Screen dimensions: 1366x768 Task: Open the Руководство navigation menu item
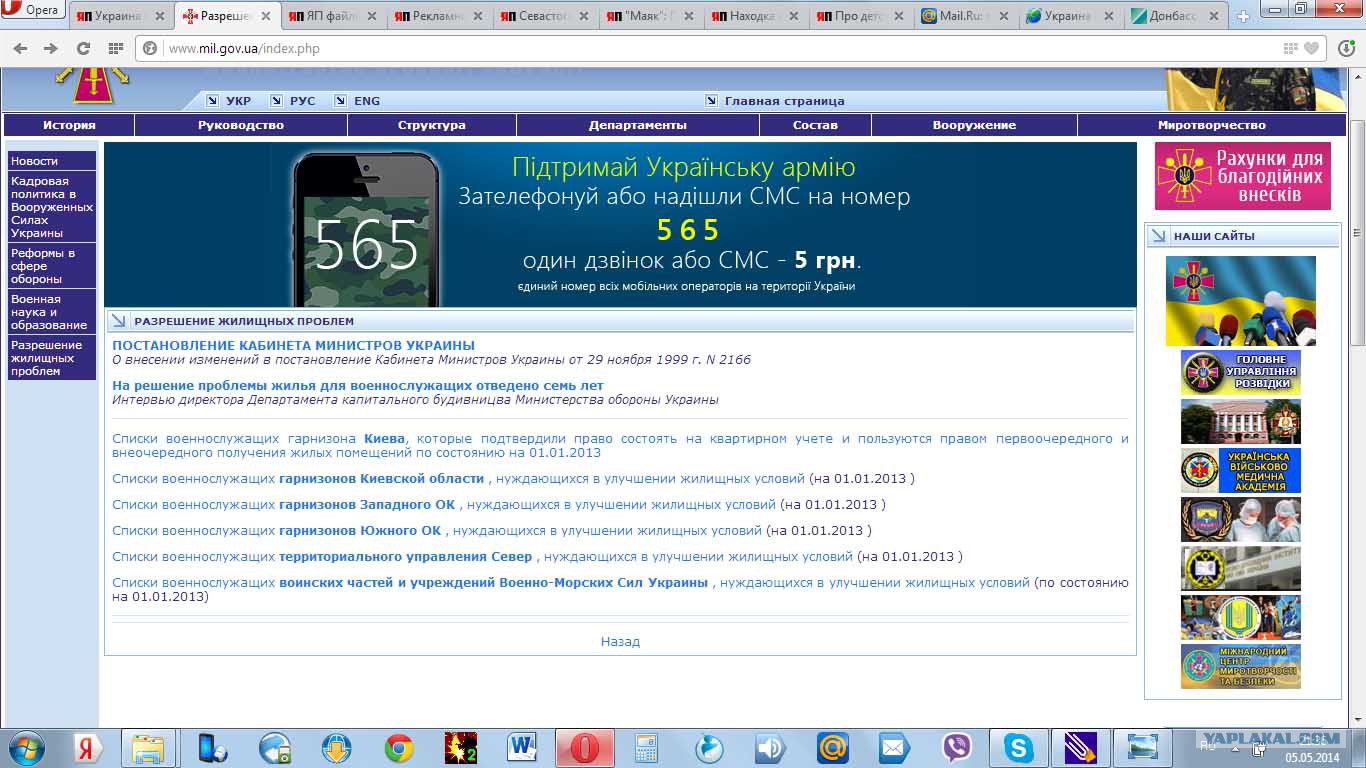(x=240, y=125)
